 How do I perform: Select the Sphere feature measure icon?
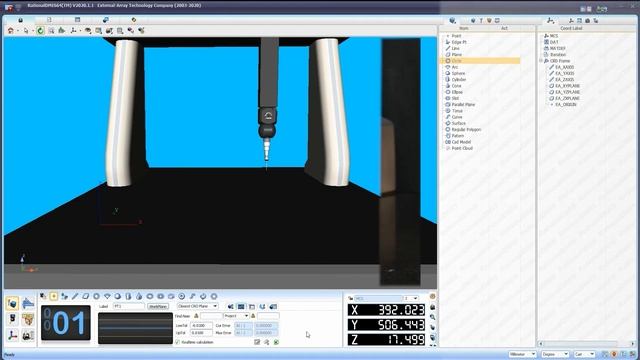pos(118,296)
